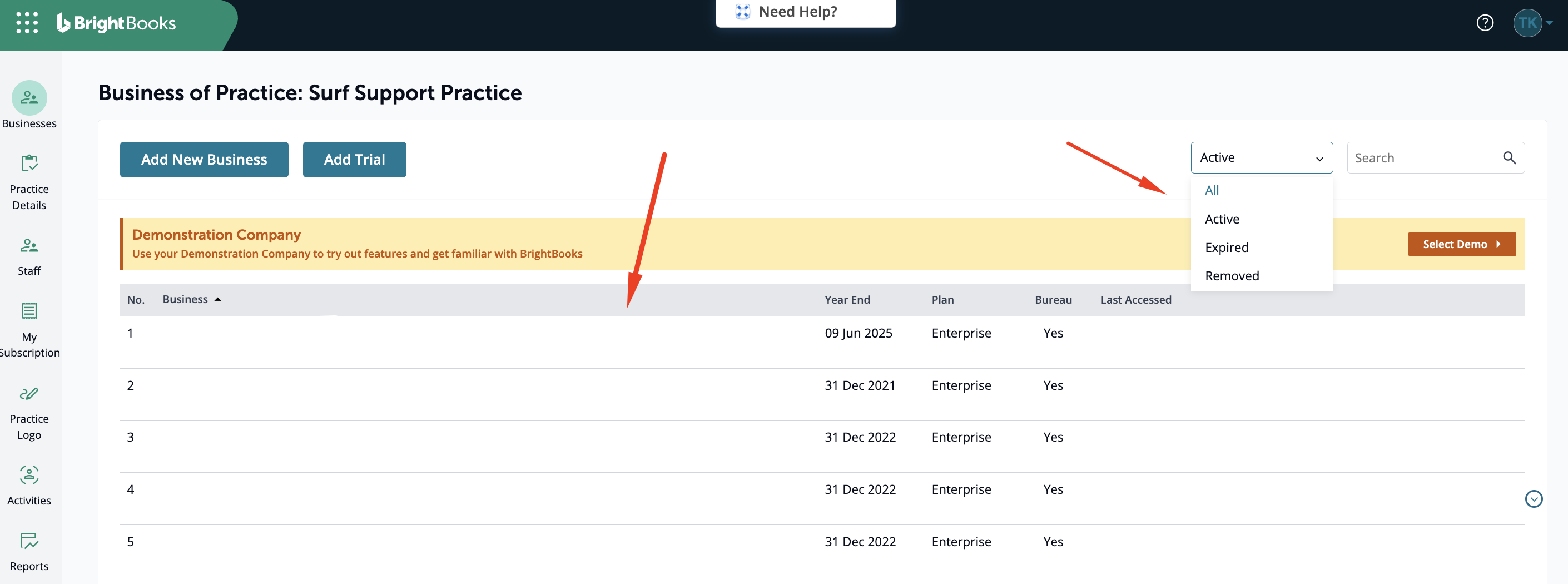This screenshot has width=1568, height=584.
Task: Collapse the Active status dropdown
Action: (1261, 158)
